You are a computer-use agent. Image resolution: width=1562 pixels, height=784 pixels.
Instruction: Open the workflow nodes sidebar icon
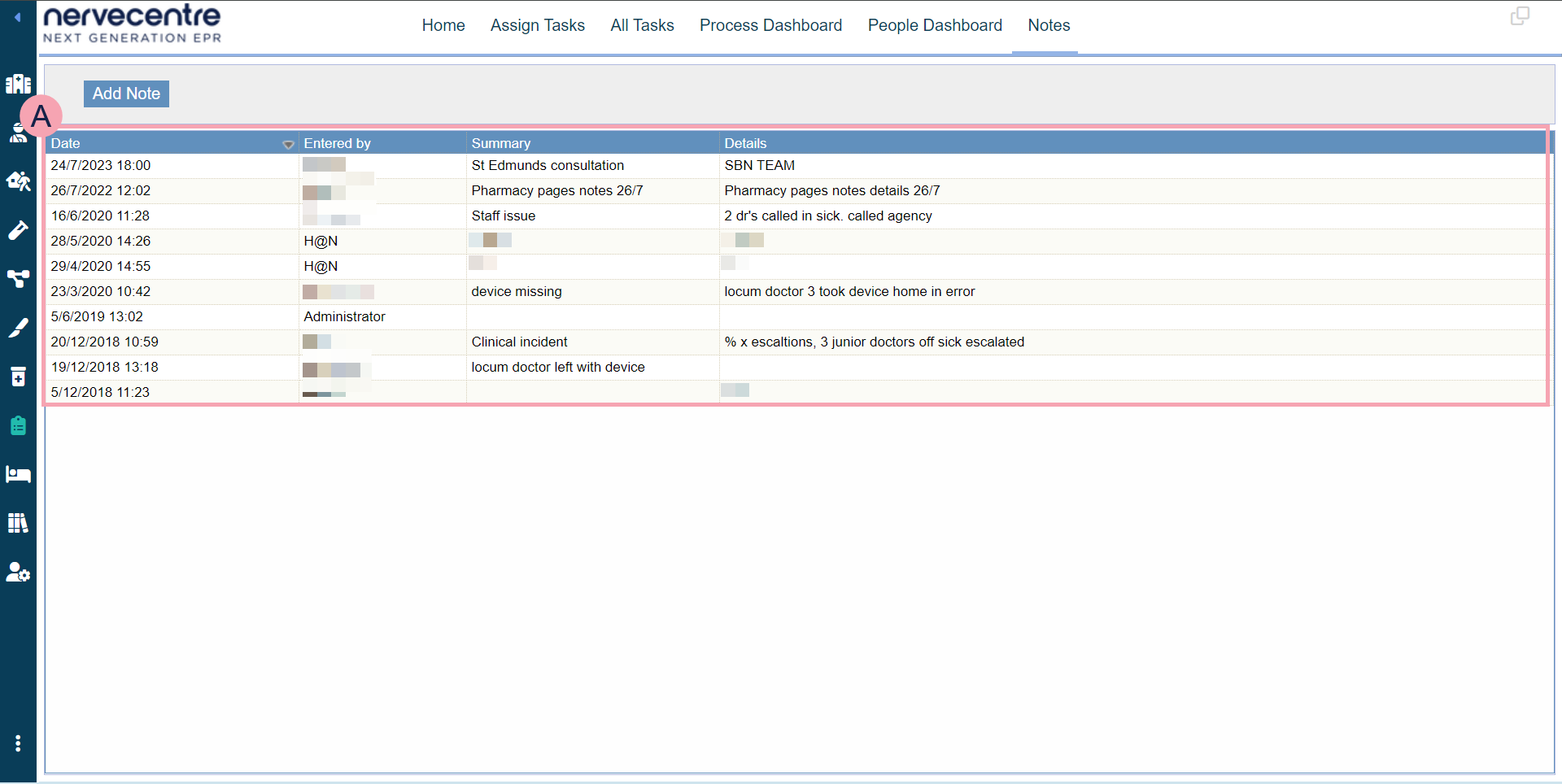point(18,279)
